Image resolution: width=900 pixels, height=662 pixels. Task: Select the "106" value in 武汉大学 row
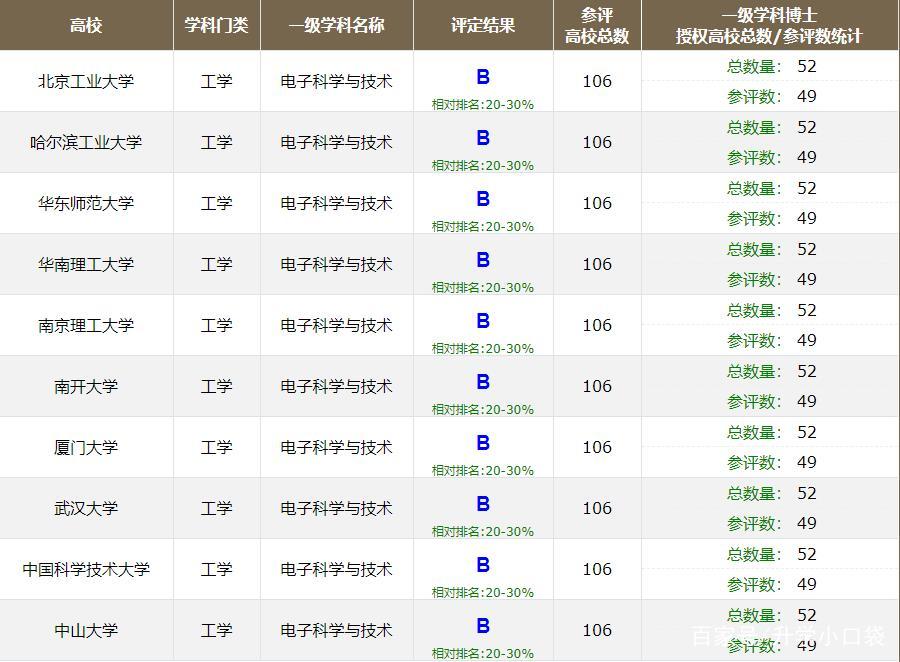(597, 508)
